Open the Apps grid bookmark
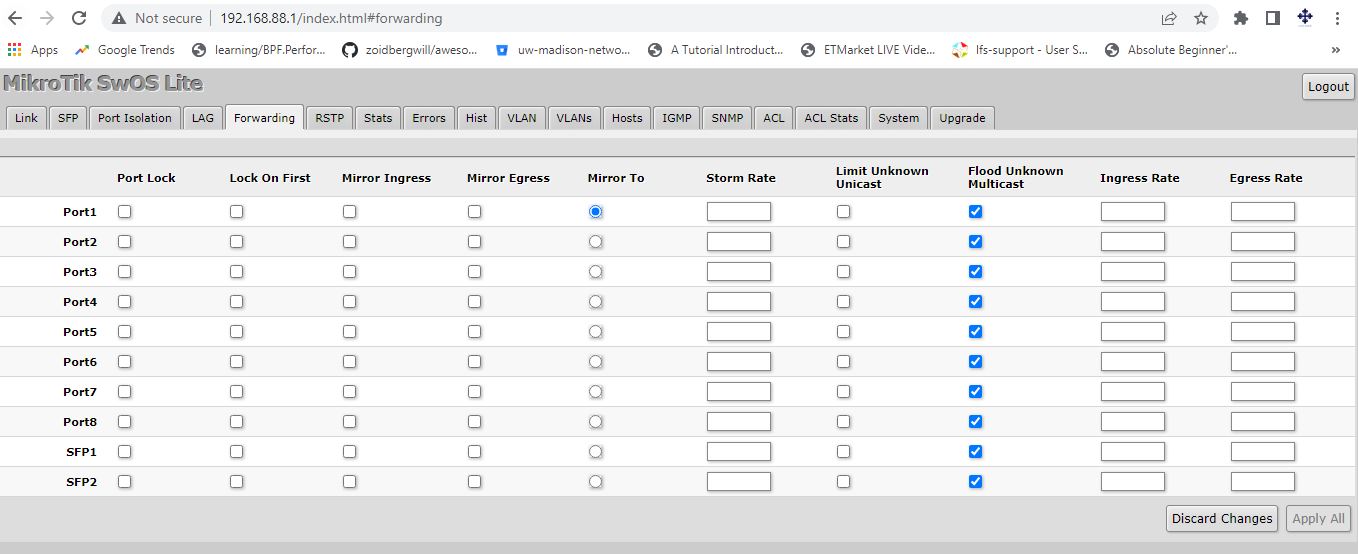 click(x=33, y=49)
